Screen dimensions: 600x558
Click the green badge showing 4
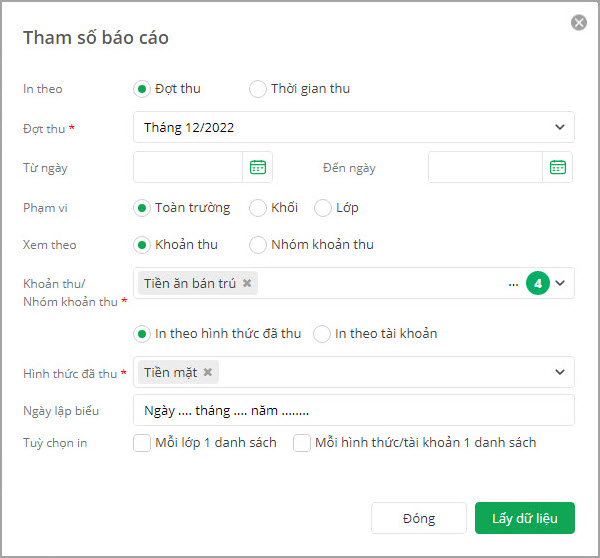pyautogui.click(x=538, y=283)
